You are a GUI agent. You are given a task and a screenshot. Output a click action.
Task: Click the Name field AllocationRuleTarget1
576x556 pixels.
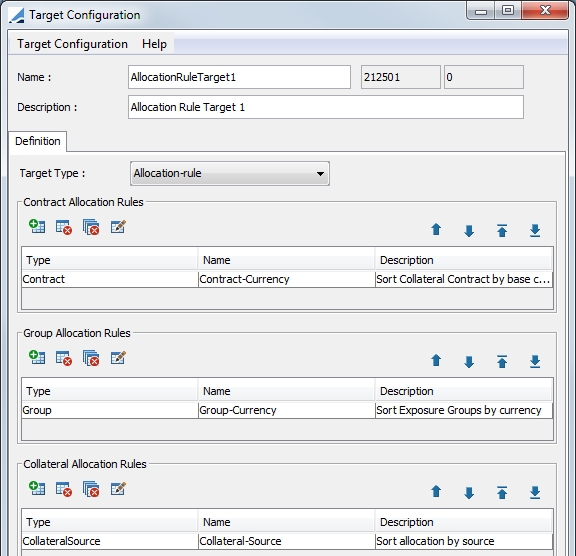pos(239,77)
